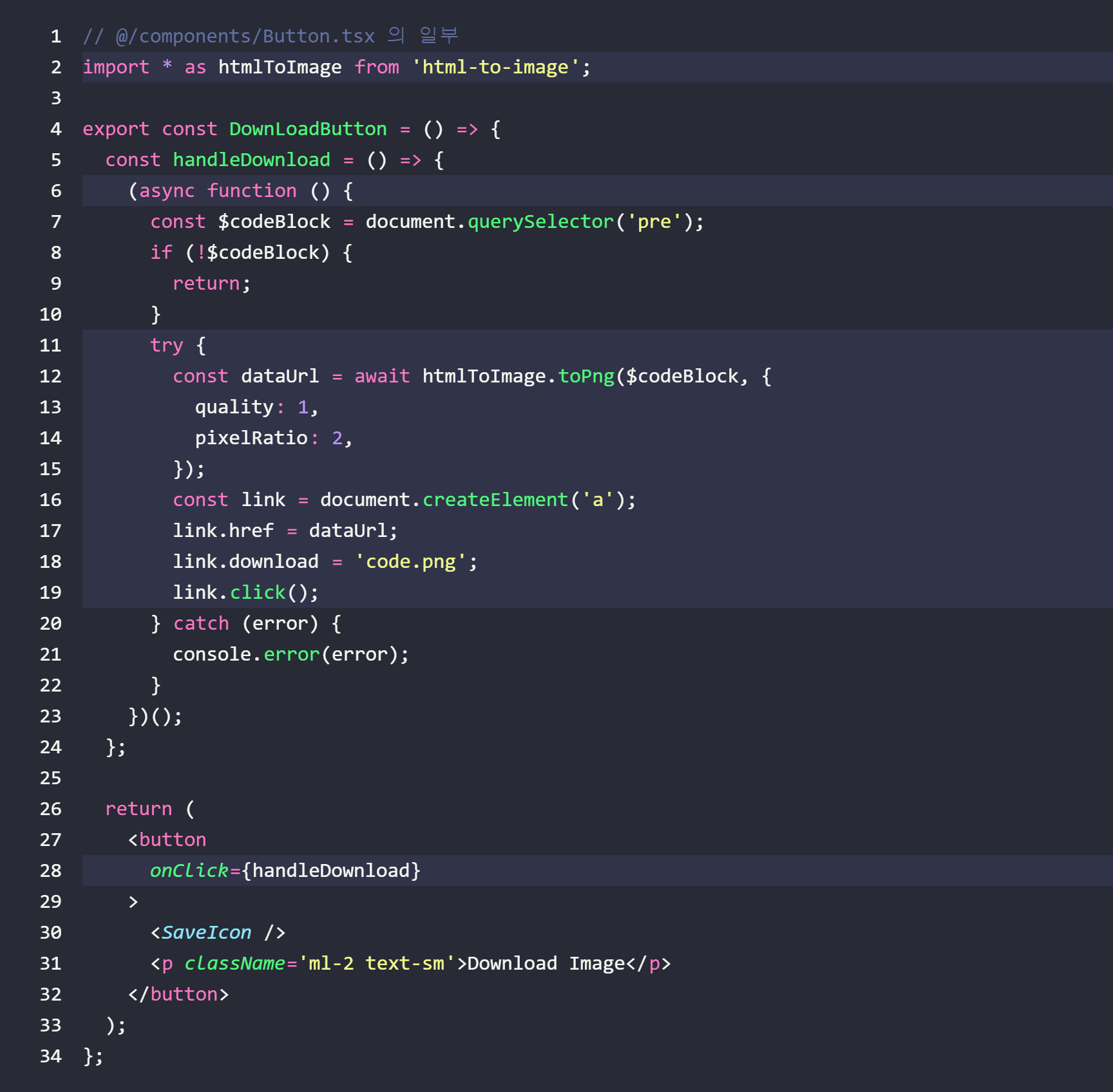Click line number 34
The image size is (1113, 1092).
[x=51, y=1056]
